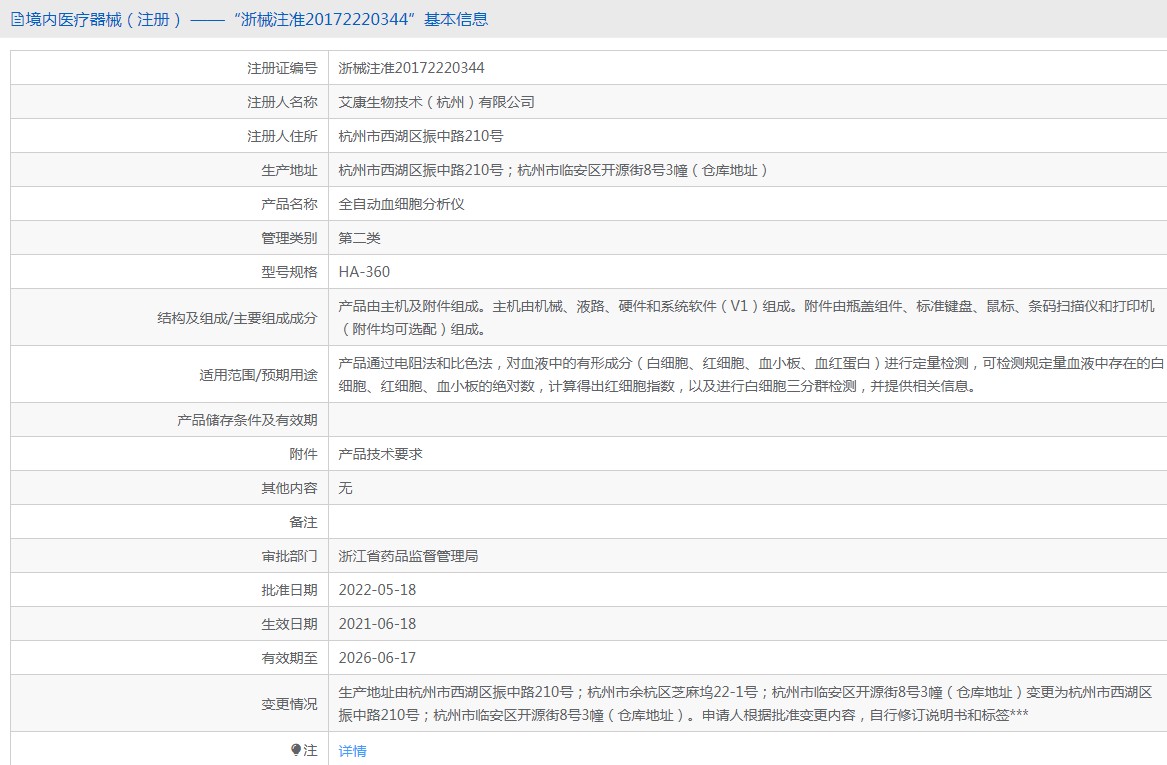Click the lightbulb icon beside 注
The height and width of the screenshot is (765, 1167).
[x=296, y=749]
